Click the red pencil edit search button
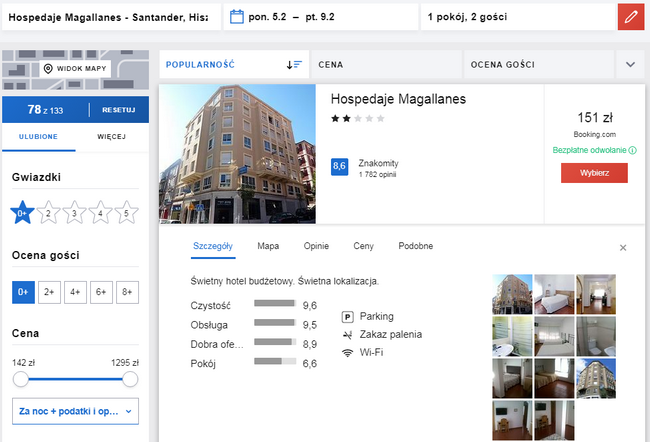 click(x=631, y=17)
